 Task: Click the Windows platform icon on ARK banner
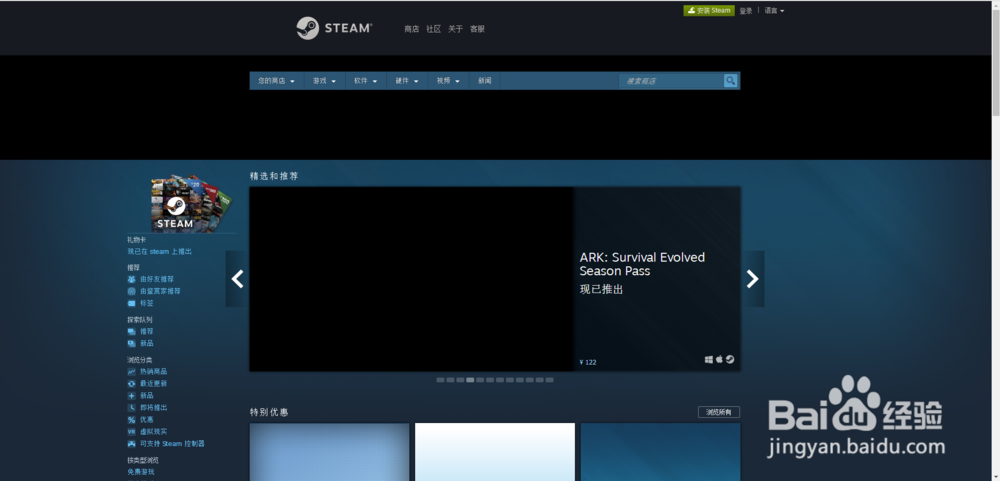tap(709, 360)
